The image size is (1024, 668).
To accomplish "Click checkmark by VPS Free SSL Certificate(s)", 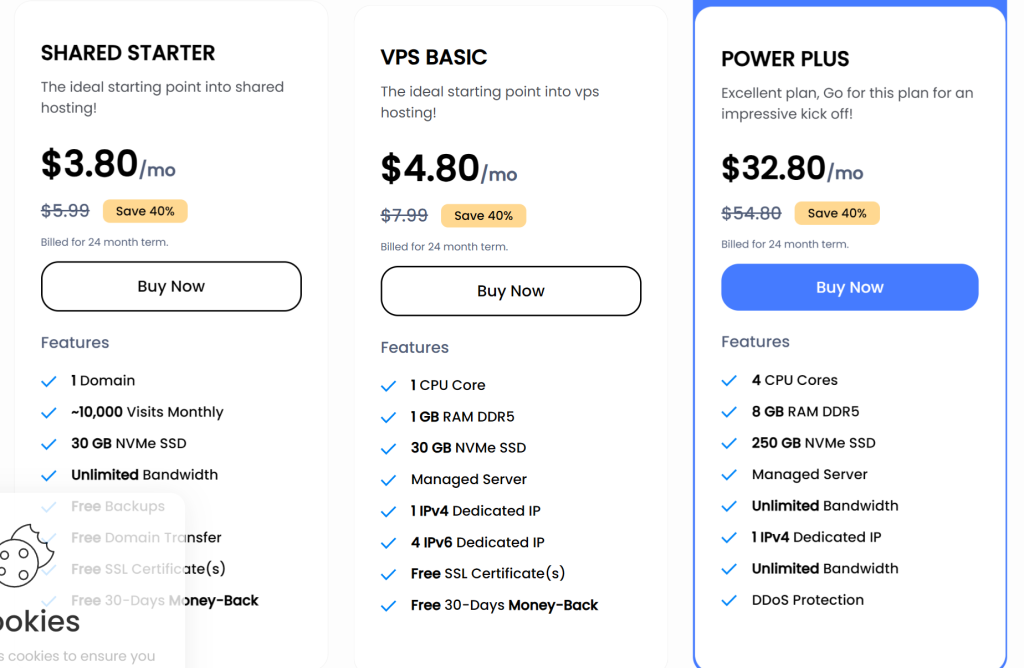I will click(x=389, y=574).
